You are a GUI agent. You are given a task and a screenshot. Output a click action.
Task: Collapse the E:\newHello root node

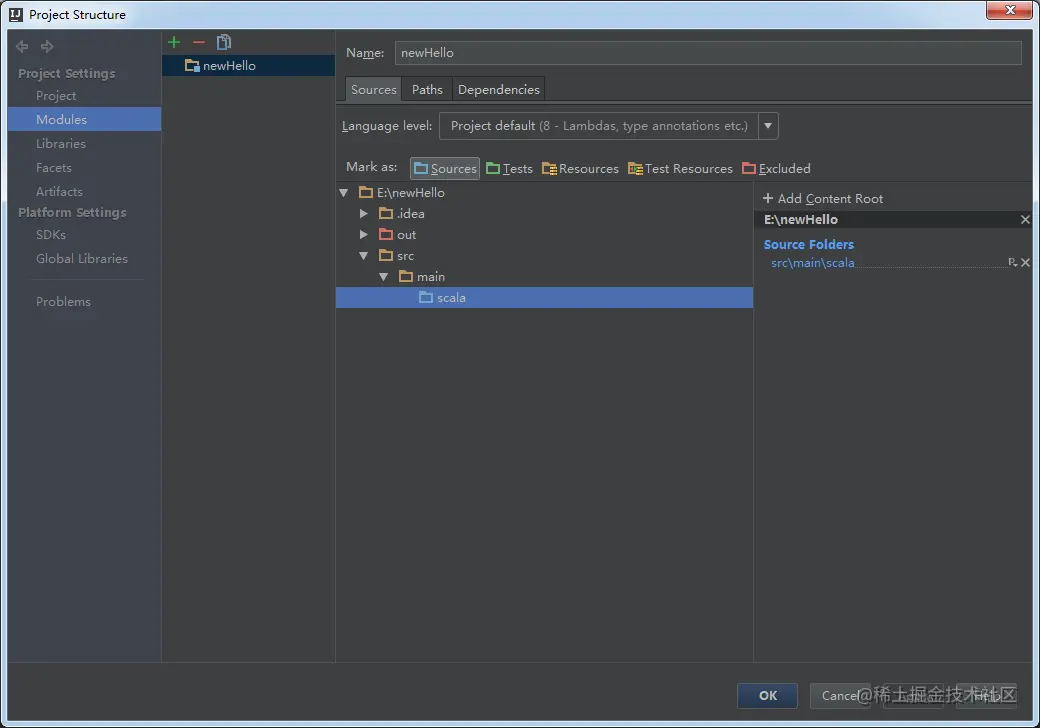click(344, 193)
